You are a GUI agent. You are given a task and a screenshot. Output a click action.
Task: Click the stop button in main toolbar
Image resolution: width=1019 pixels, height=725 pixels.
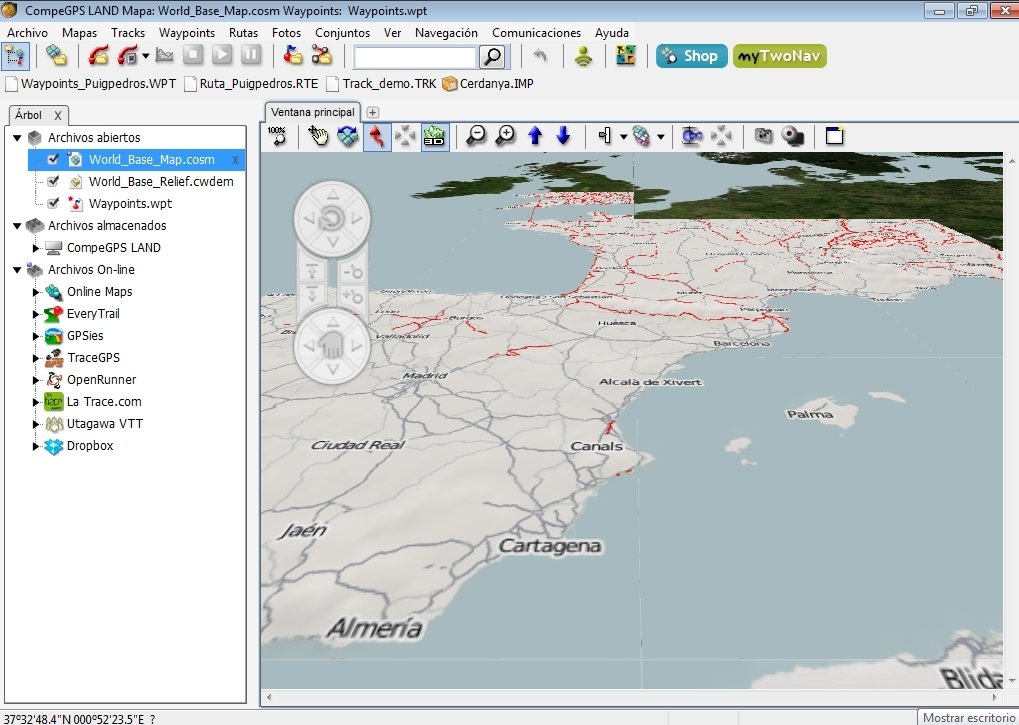[193, 55]
